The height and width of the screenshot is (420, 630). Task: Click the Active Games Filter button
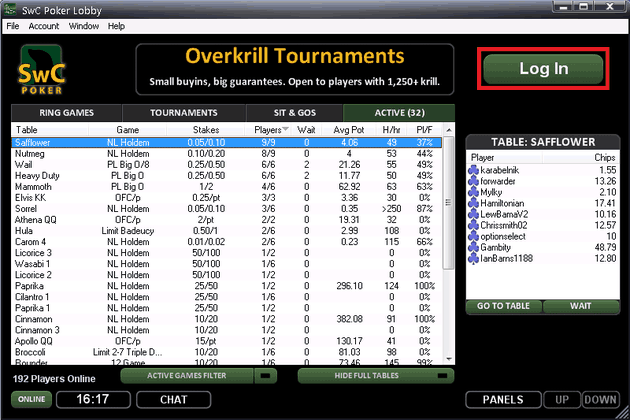click(x=187, y=376)
